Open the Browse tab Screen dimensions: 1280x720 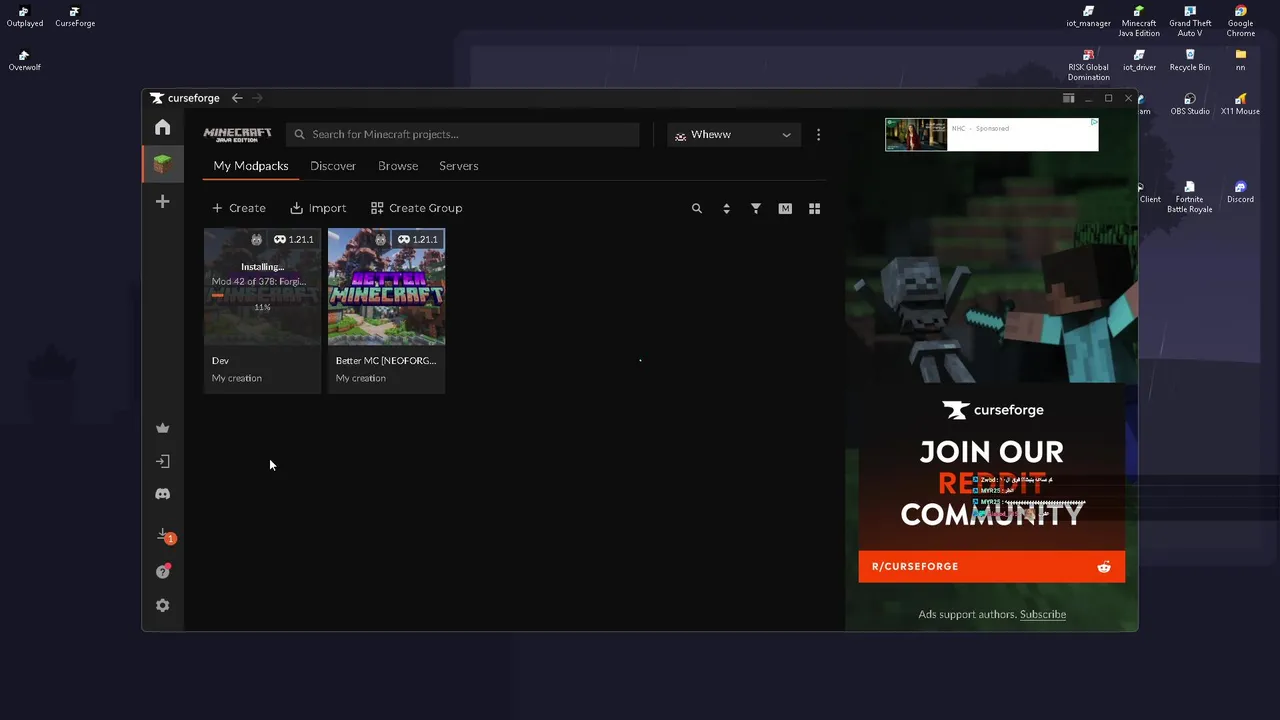(x=398, y=166)
